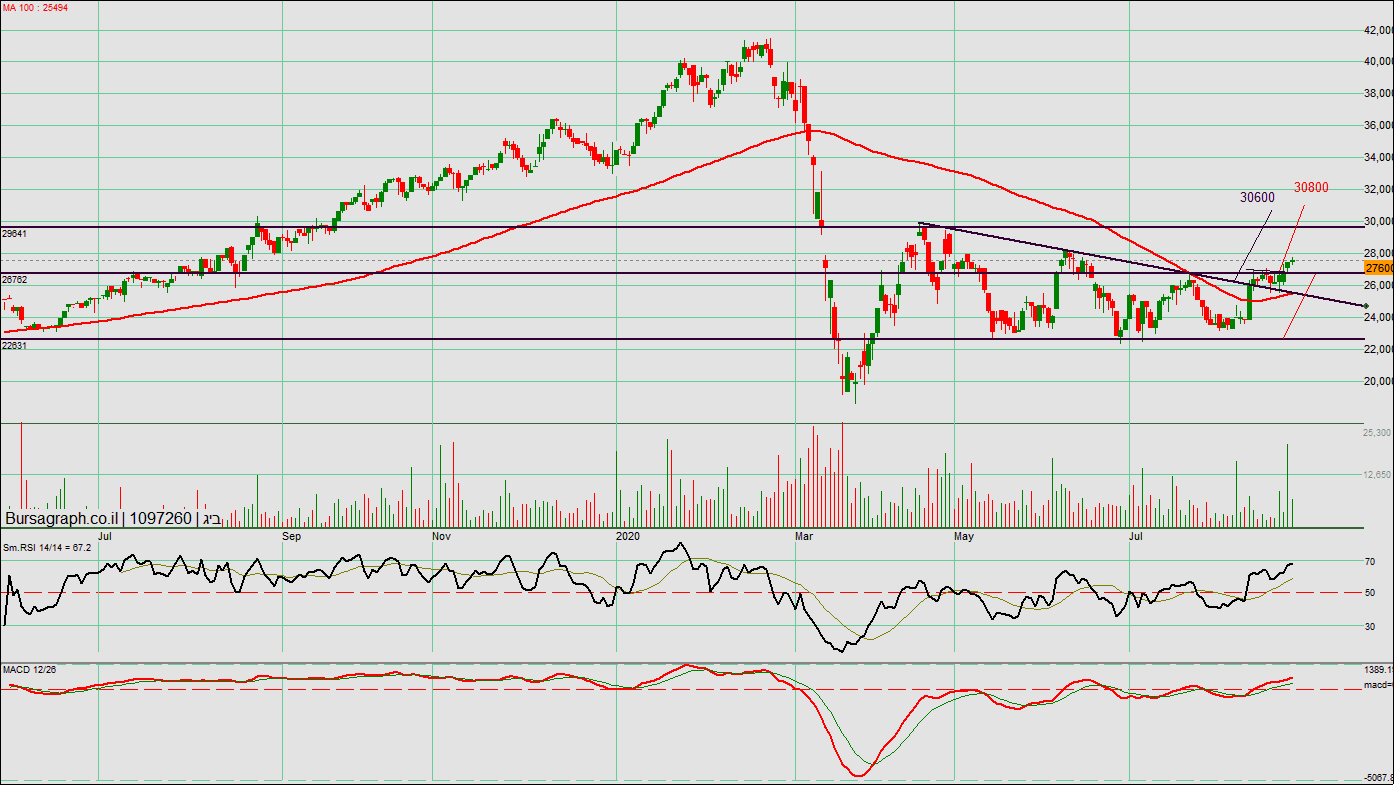The image size is (1394, 785).
Task: Select the 29641 resistance level label
Action: pos(14,233)
